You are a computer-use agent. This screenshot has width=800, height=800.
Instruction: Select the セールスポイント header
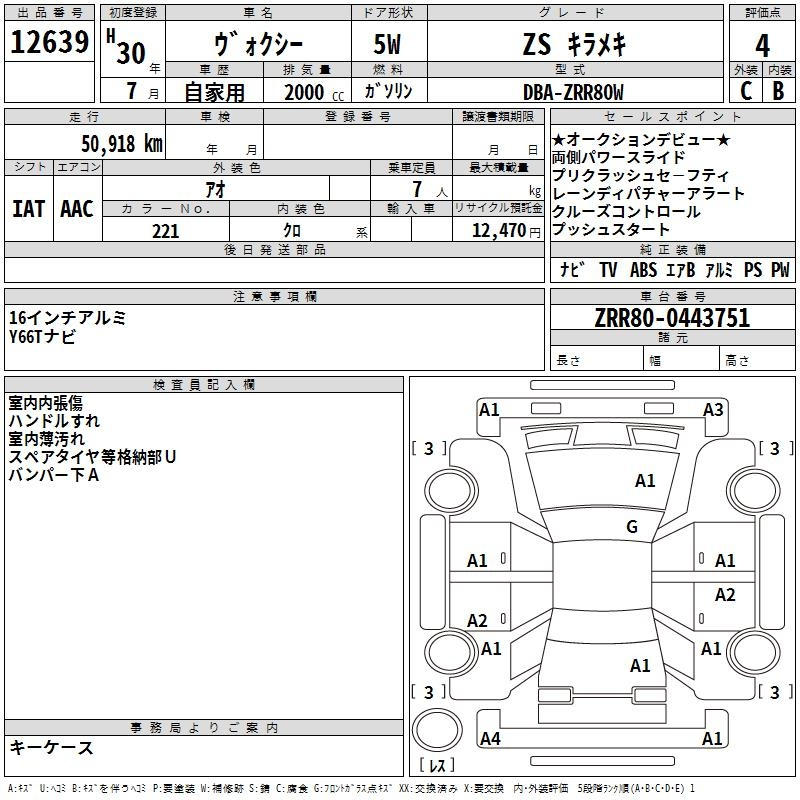(672, 116)
